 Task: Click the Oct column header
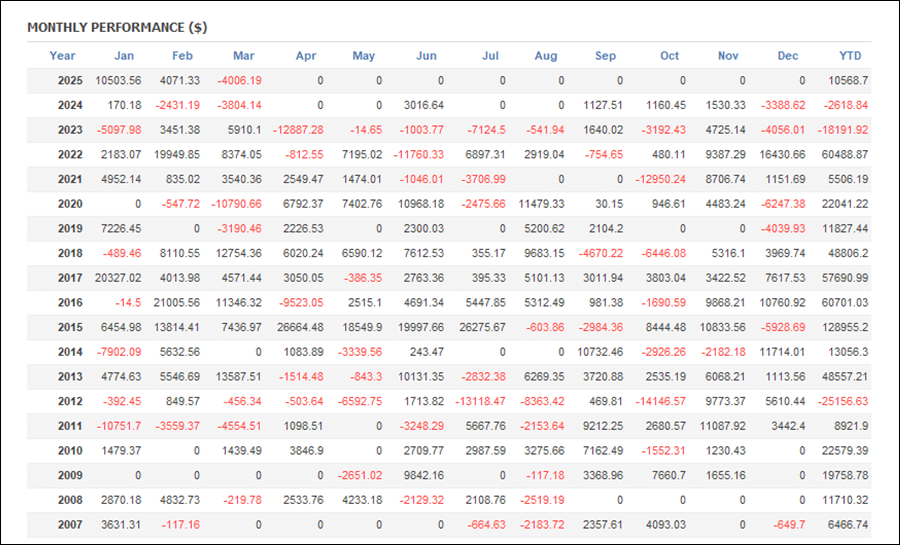(x=669, y=56)
